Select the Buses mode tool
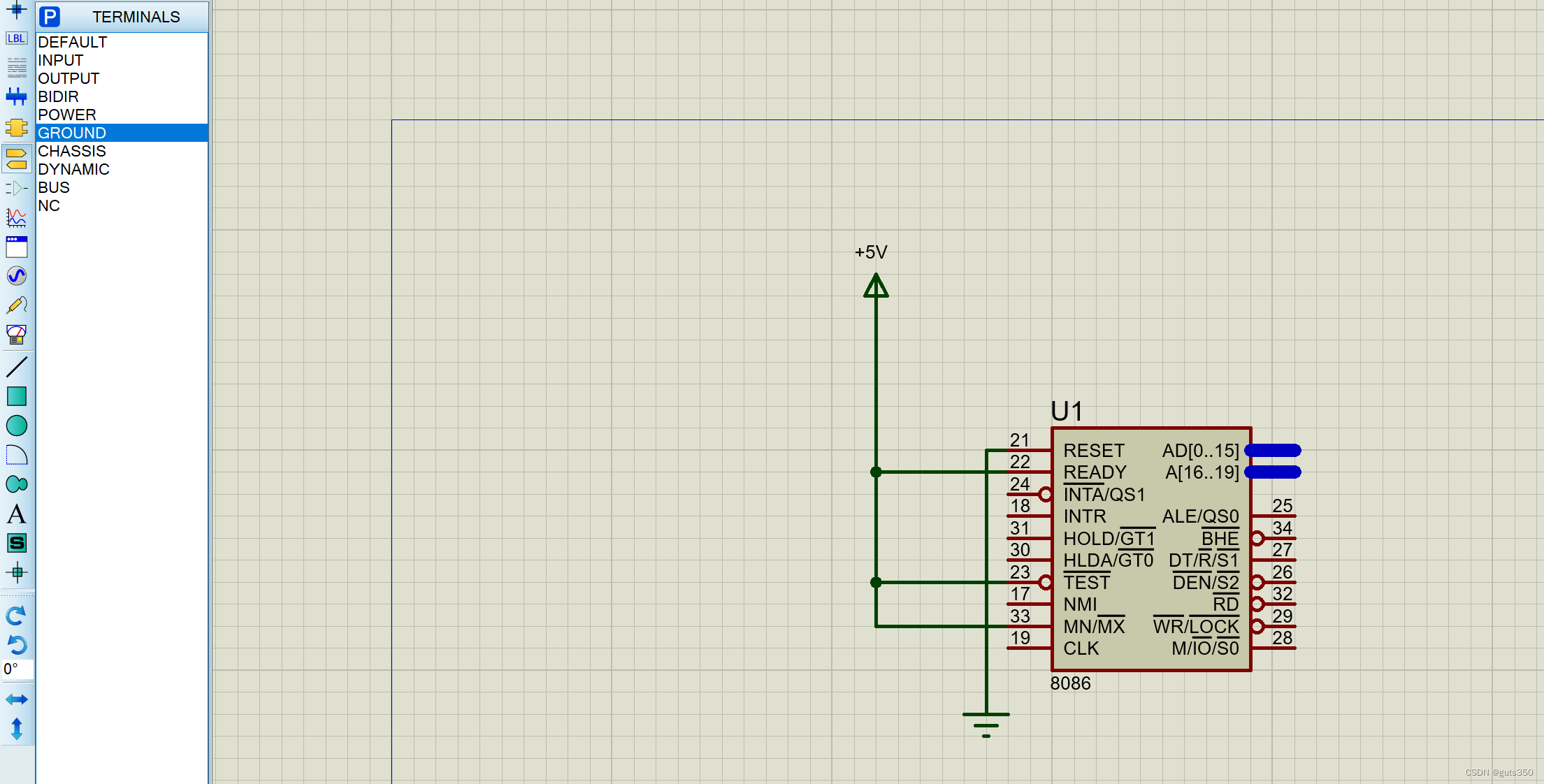Image resolution: width=1544 pixels, height=784 pixels. pos(16,96)
